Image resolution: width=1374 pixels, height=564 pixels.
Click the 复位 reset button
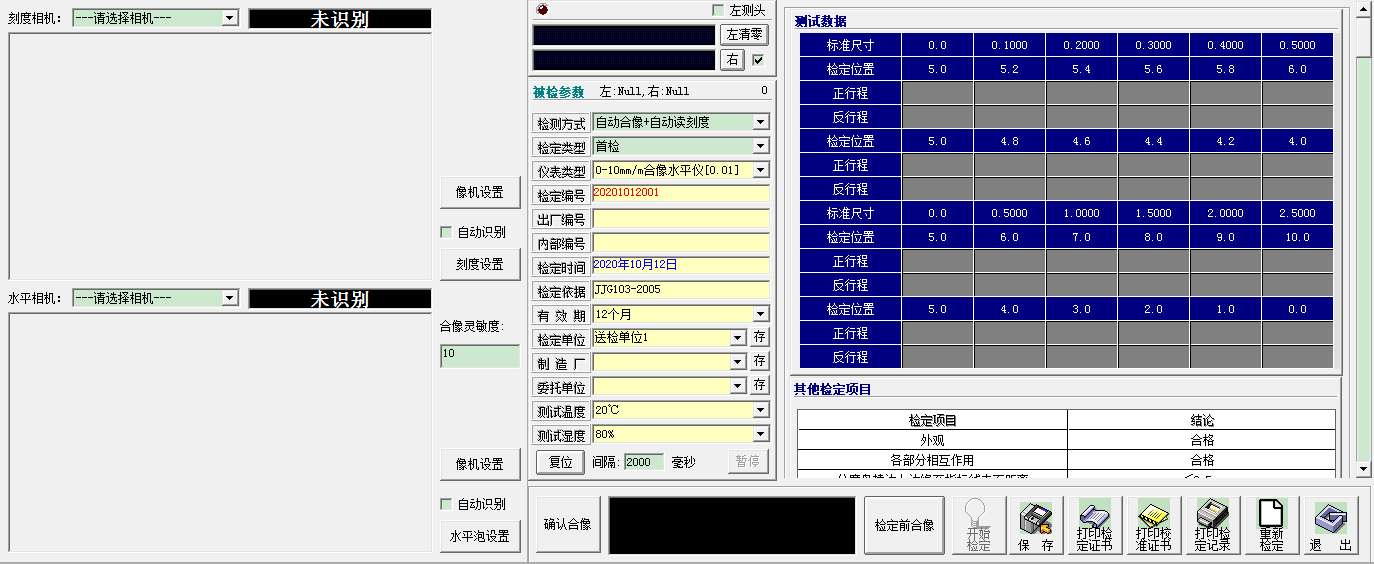(x=561, y=462)
